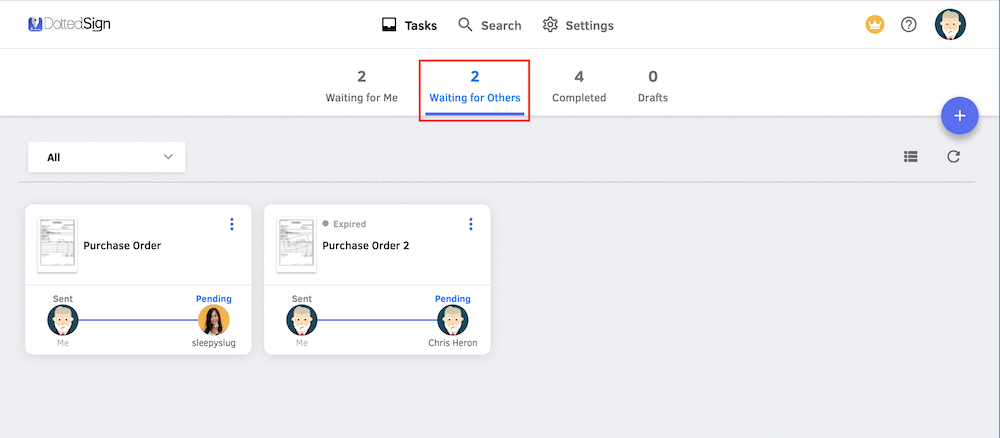Refresh the task list
This screenshot has width=1000, height=438.
coord(954,156)
